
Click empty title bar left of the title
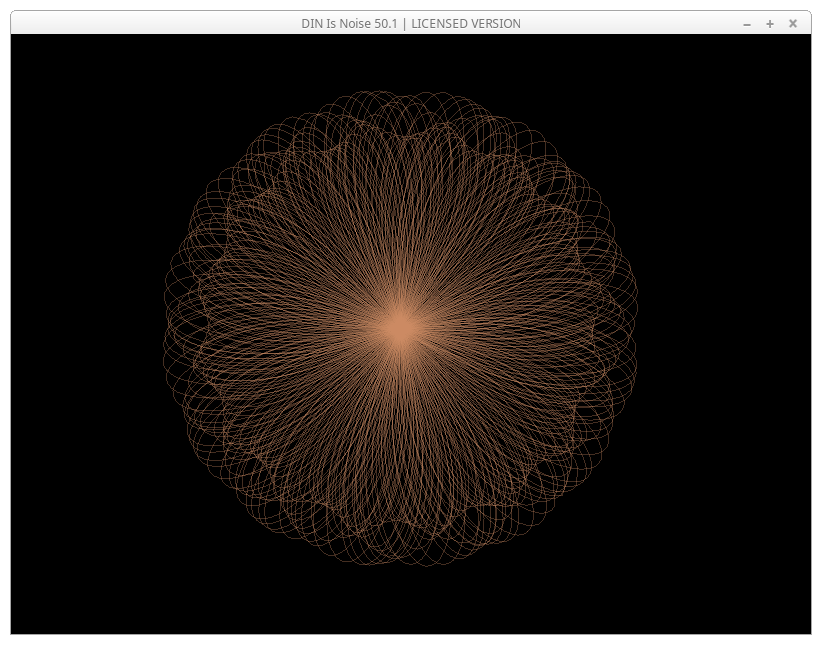point(150,23)
